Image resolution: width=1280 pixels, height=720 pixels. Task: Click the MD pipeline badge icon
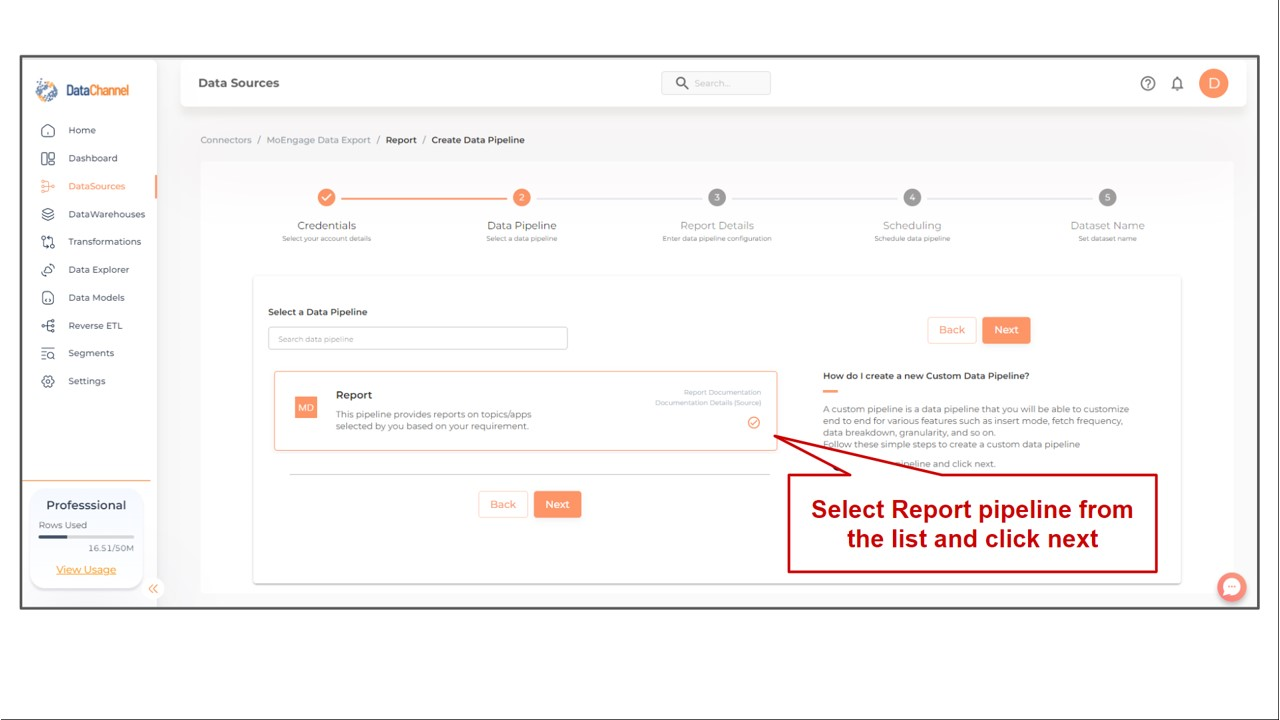tap(306, 407)
